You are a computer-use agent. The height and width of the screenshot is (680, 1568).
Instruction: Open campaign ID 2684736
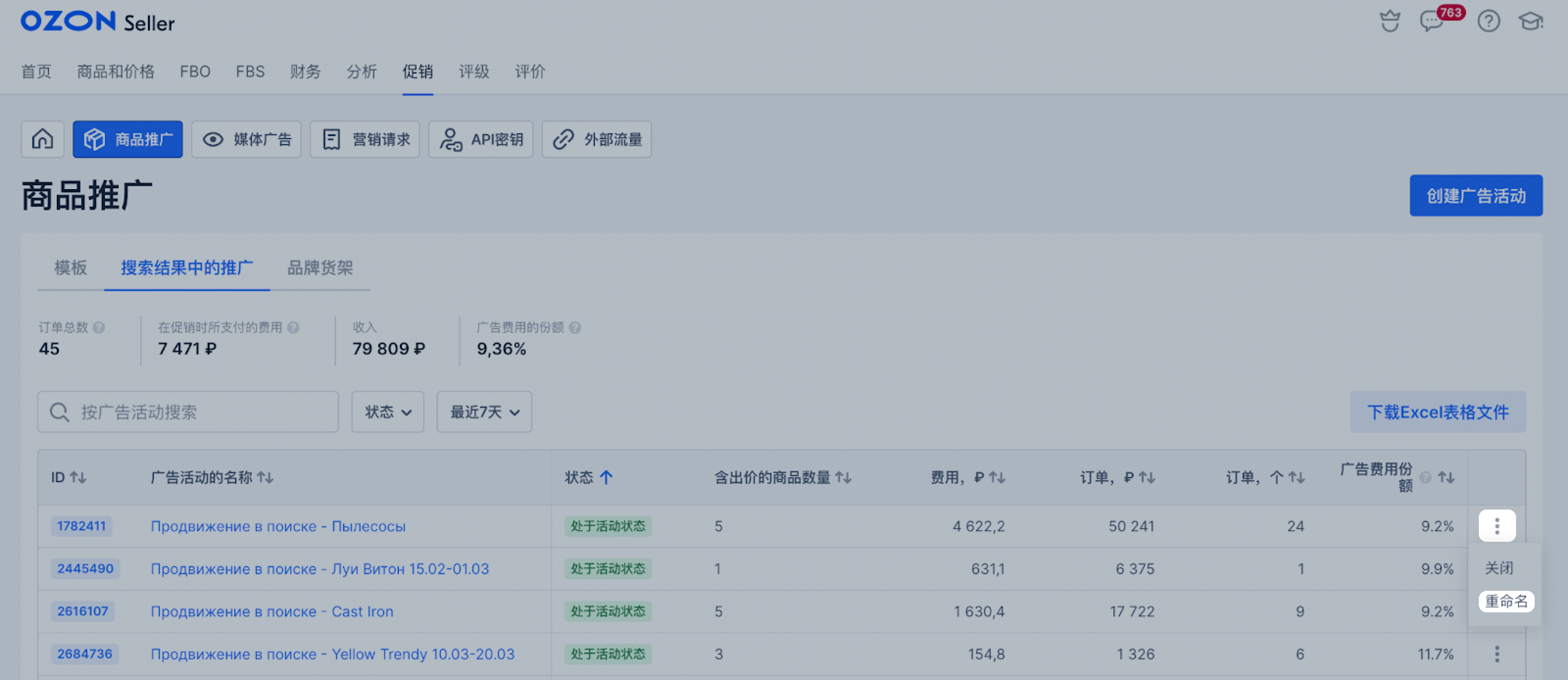85,654
